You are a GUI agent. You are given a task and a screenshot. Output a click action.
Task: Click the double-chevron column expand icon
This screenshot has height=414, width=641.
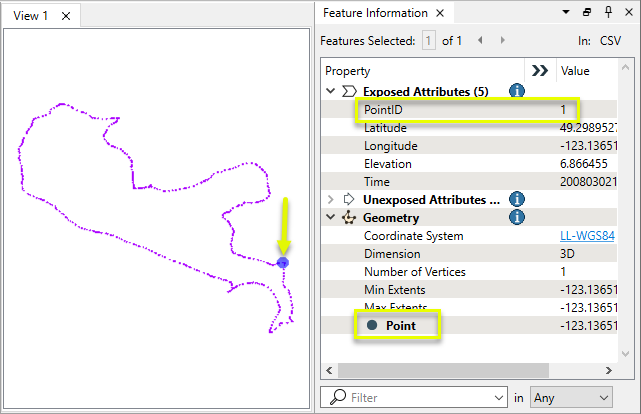540,71
